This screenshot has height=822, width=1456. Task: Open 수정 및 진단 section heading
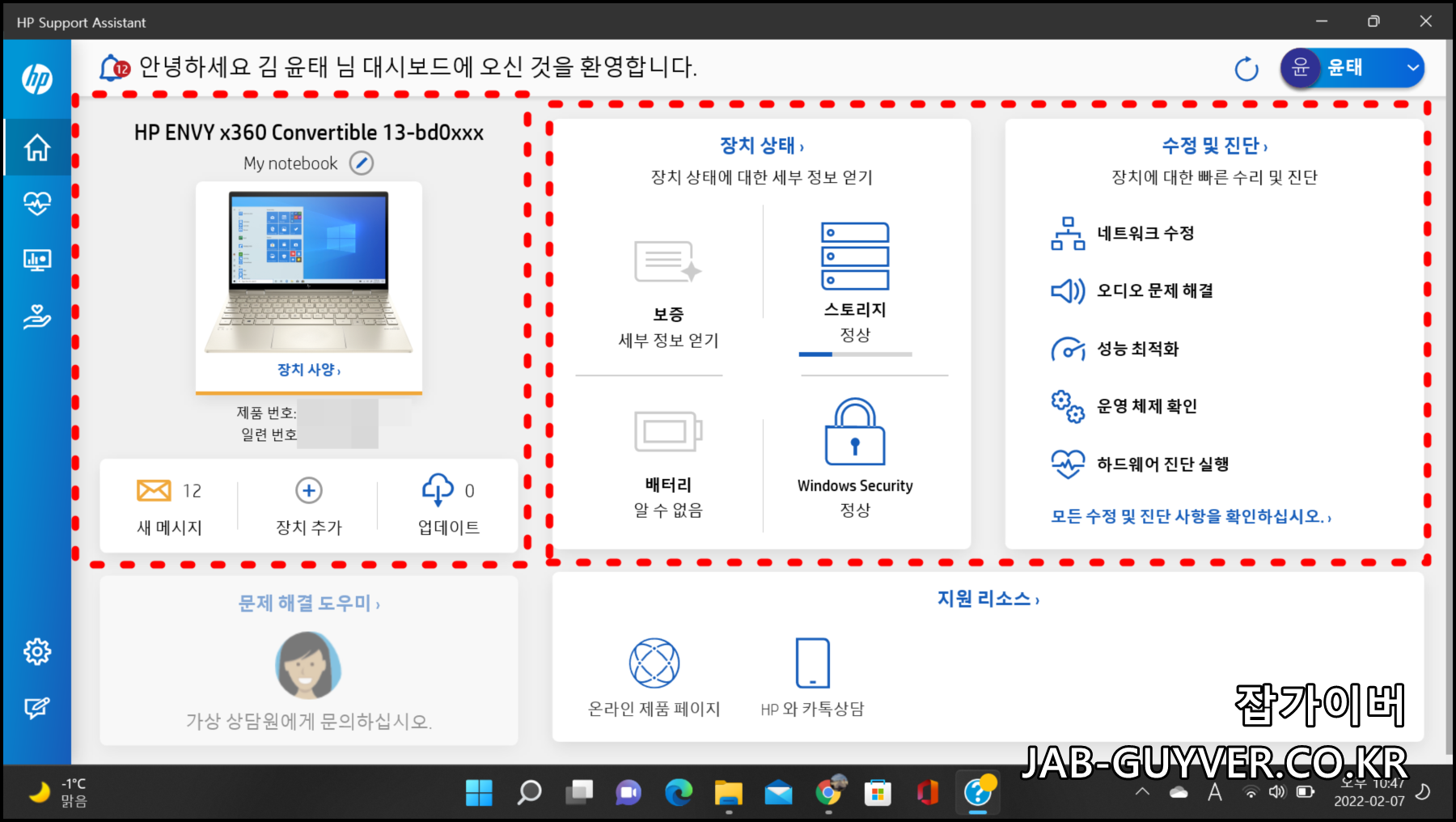point(1214,146)
